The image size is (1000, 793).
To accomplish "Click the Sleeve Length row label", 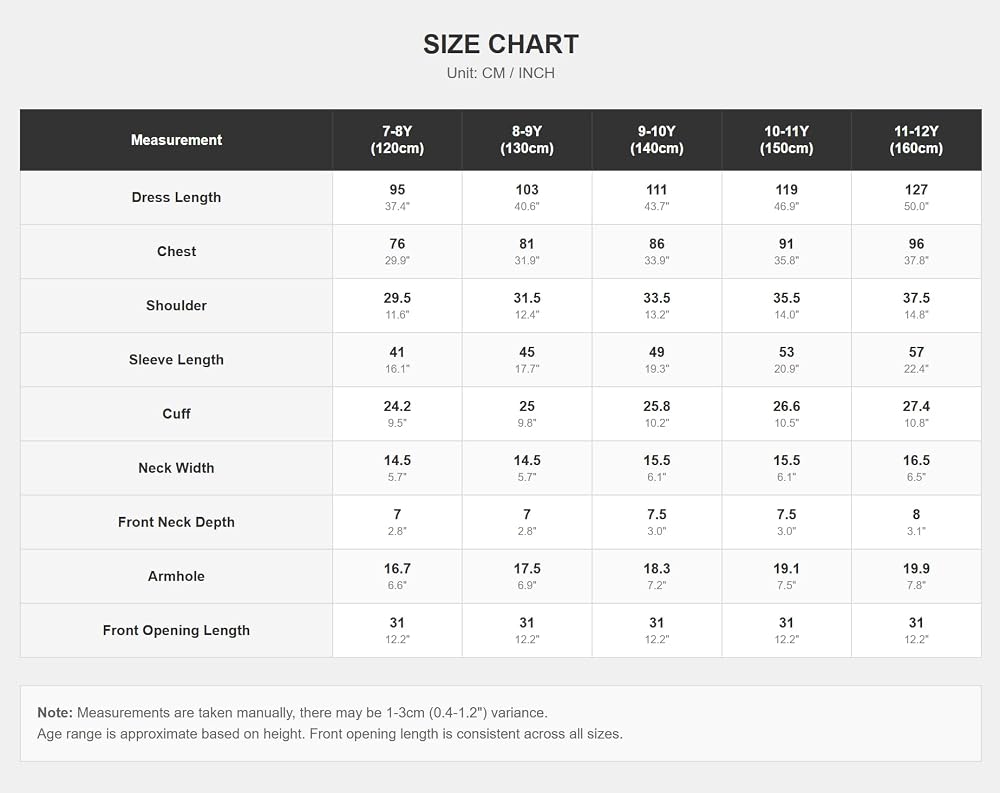I will 177,360.
